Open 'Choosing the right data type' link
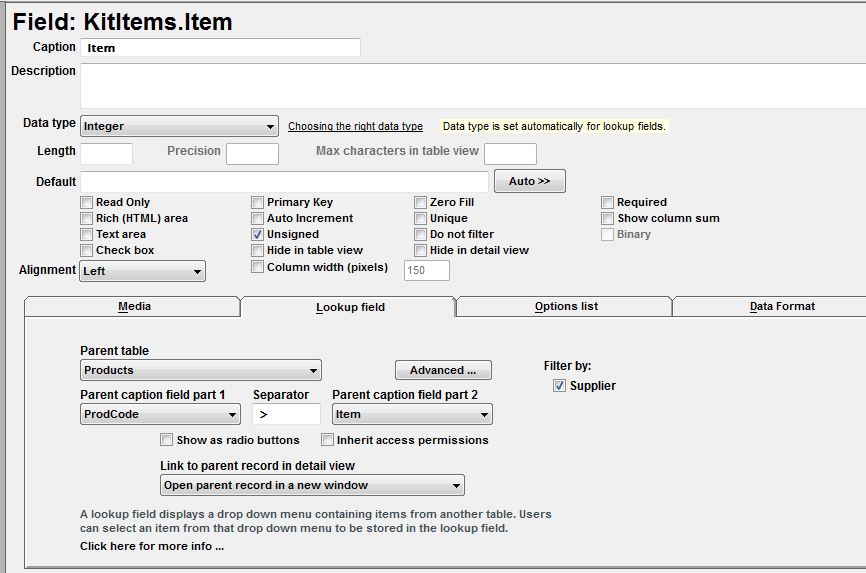Viewport: 866px width, 573px height. (355, 126)
